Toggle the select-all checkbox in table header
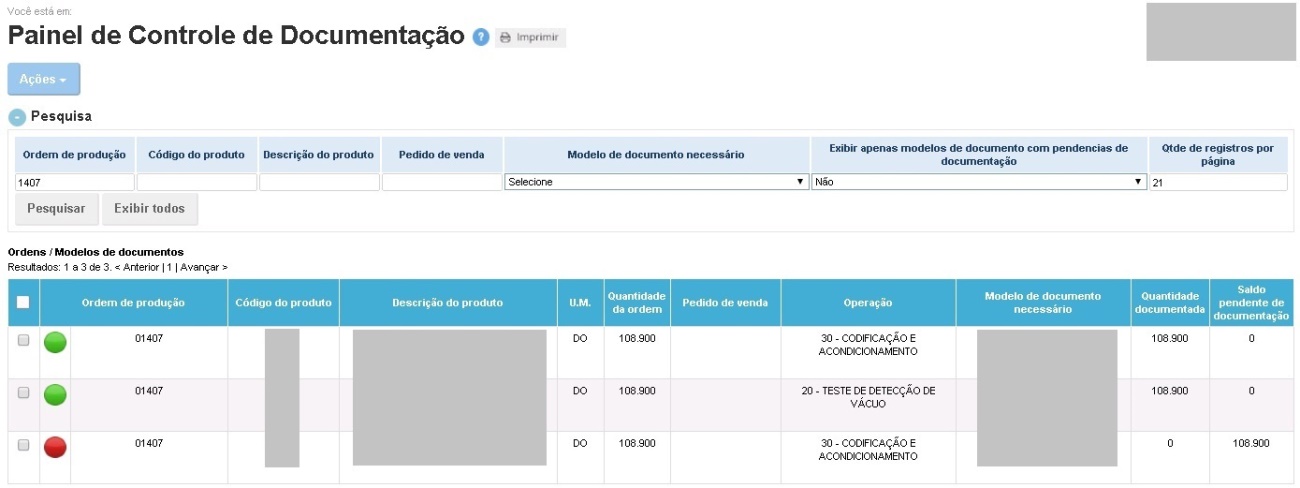Viewport: 1300px width, 488px height. pyautogui.click(x=23, y=303)
